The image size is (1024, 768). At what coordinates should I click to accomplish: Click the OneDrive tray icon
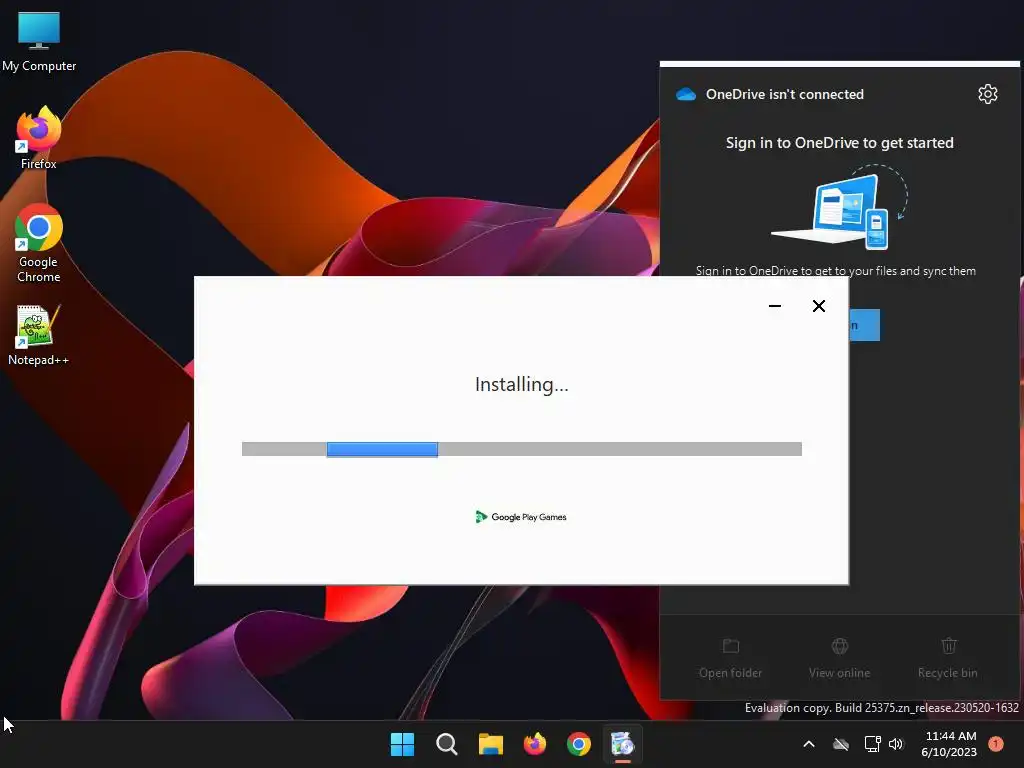click(841, 744)
